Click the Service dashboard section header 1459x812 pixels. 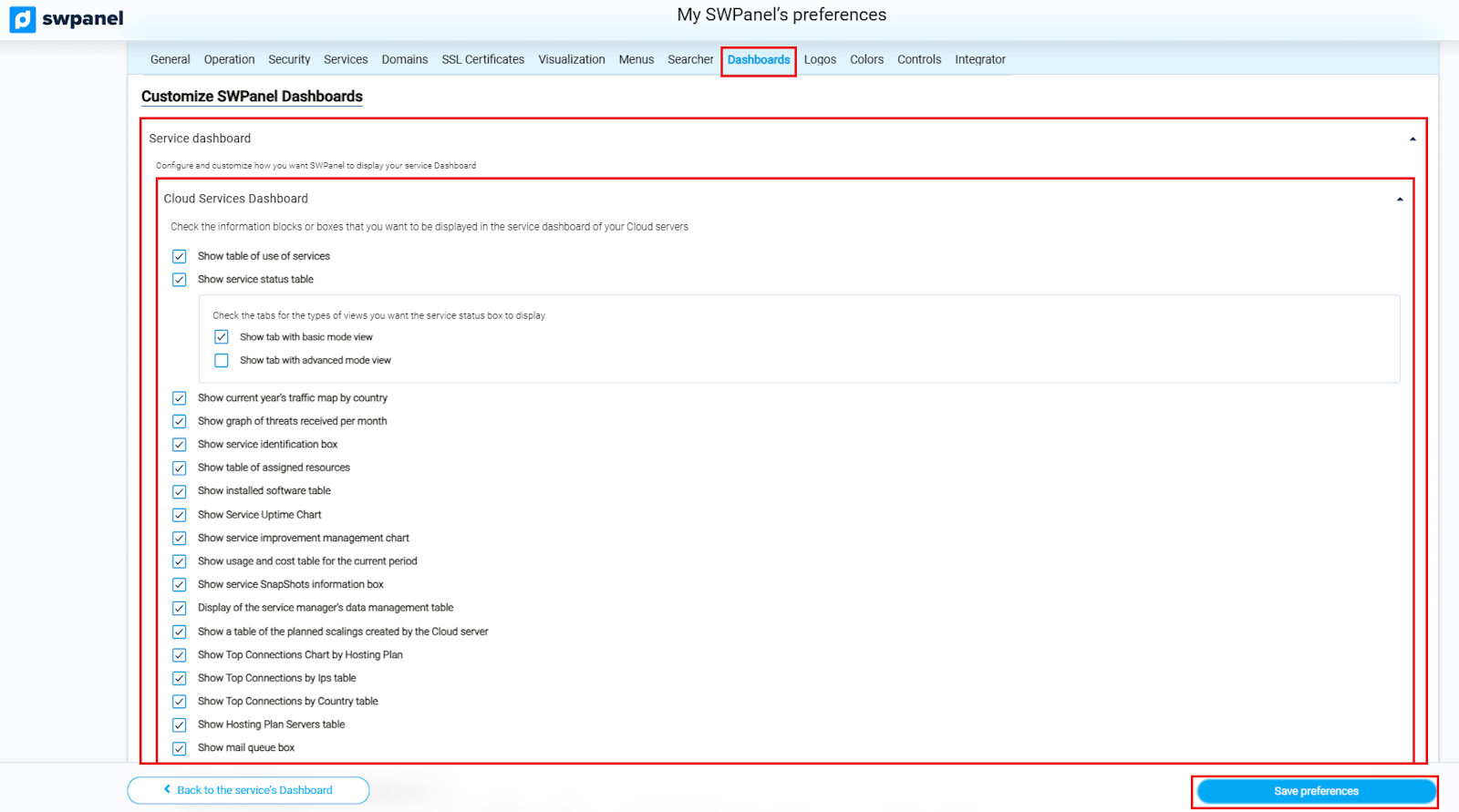point(200,139)
